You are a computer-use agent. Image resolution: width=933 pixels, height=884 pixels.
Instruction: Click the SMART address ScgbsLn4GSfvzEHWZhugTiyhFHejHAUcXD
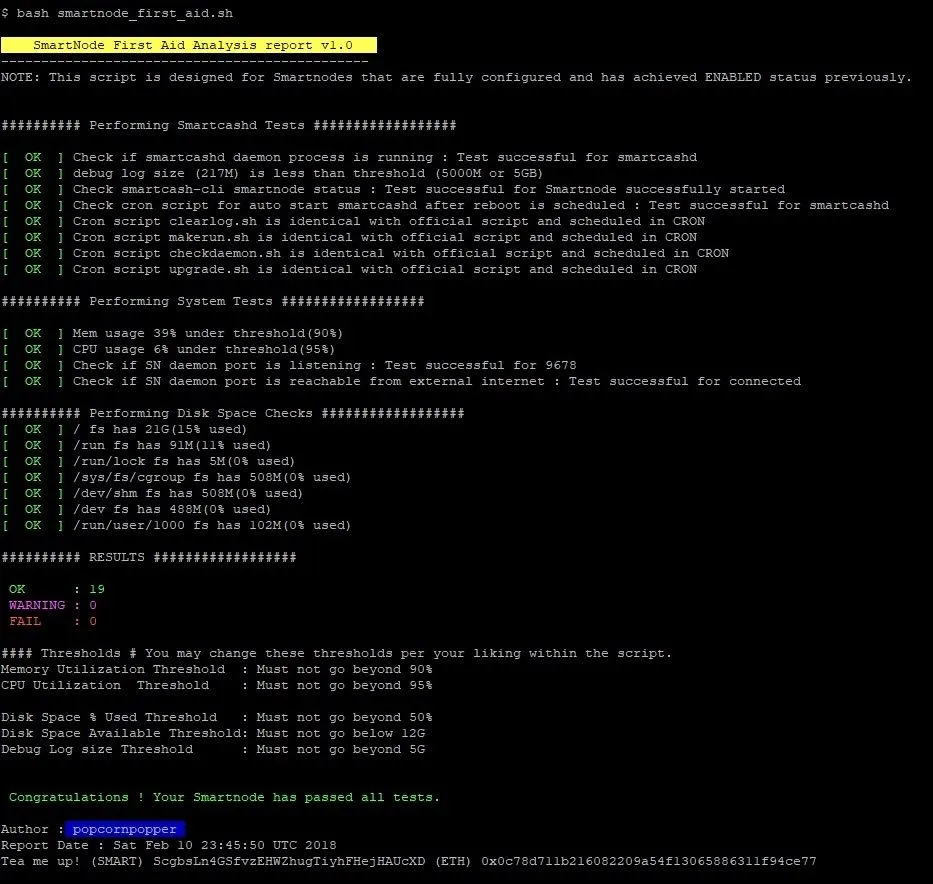click(289, 861)
